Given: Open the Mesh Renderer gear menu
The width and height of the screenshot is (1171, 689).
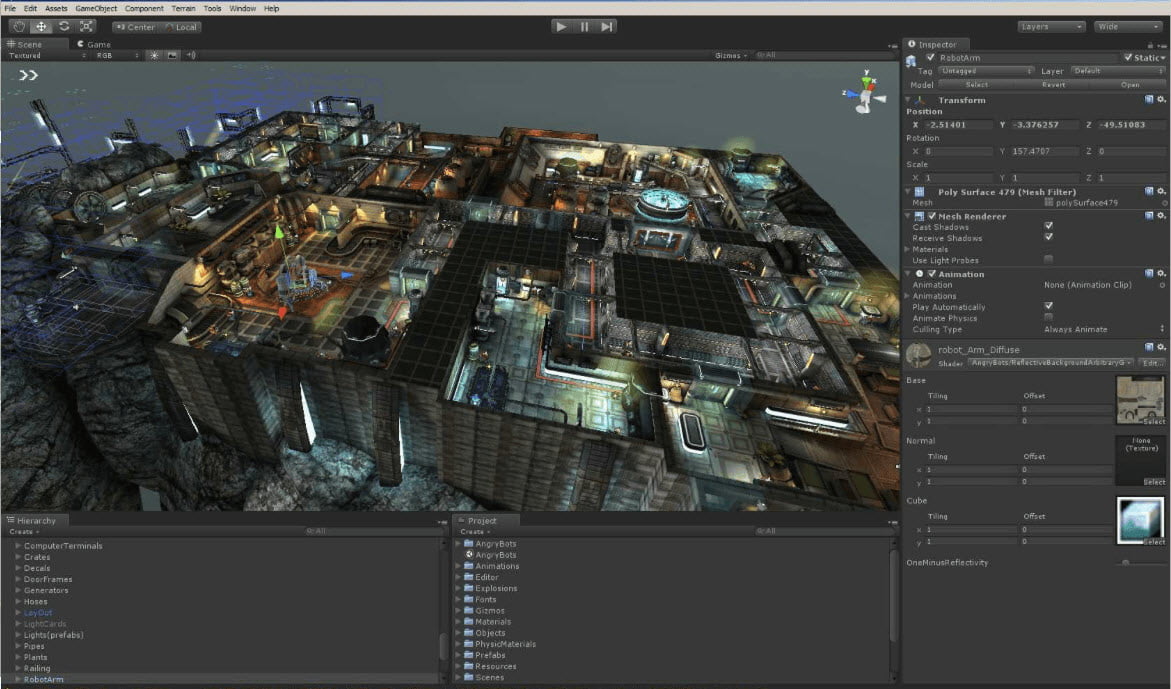Looking at the screenshot, I should pos(1161,216).
